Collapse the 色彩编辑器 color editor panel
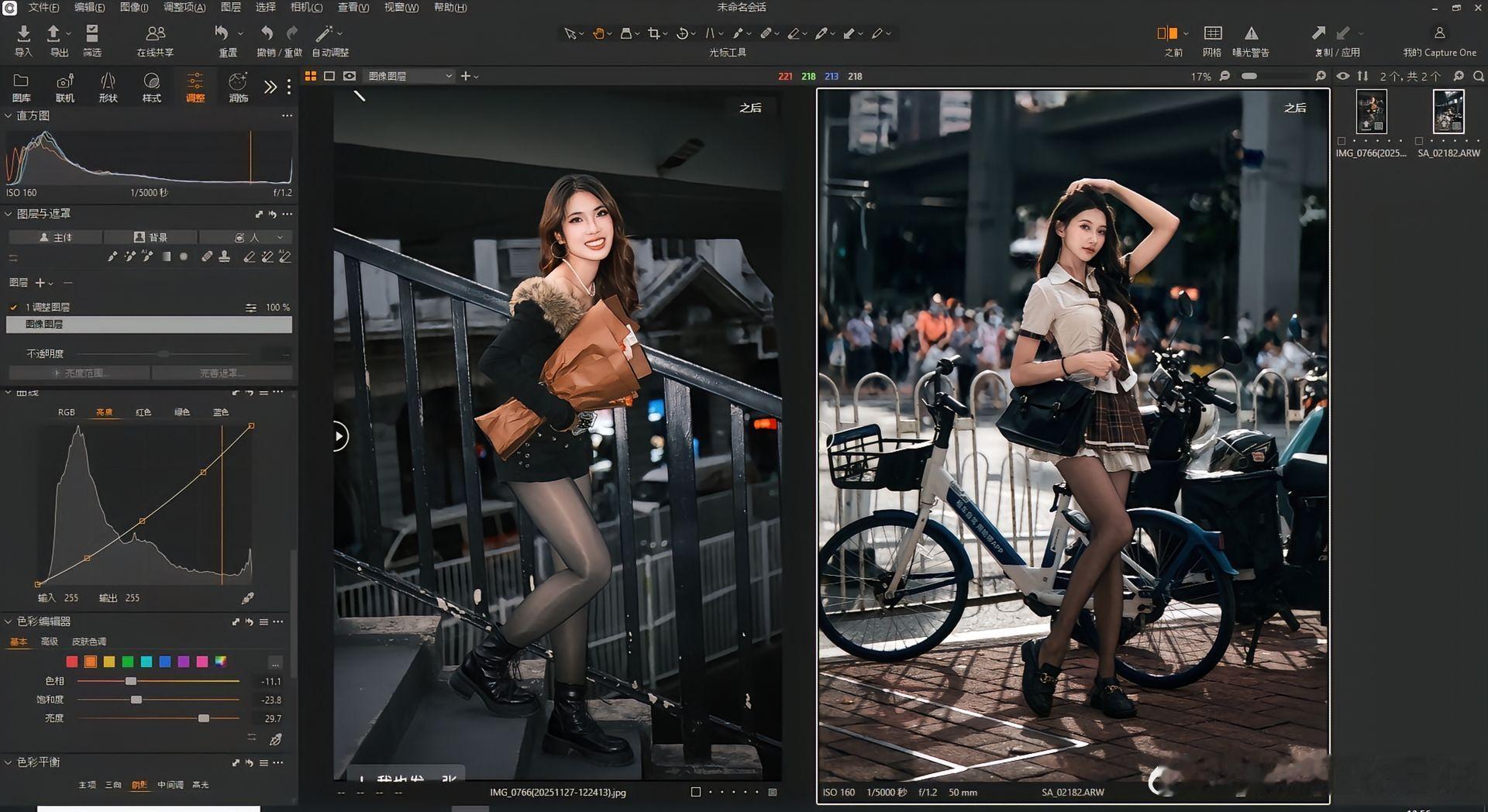The image size is (1488, 812). 9,621
